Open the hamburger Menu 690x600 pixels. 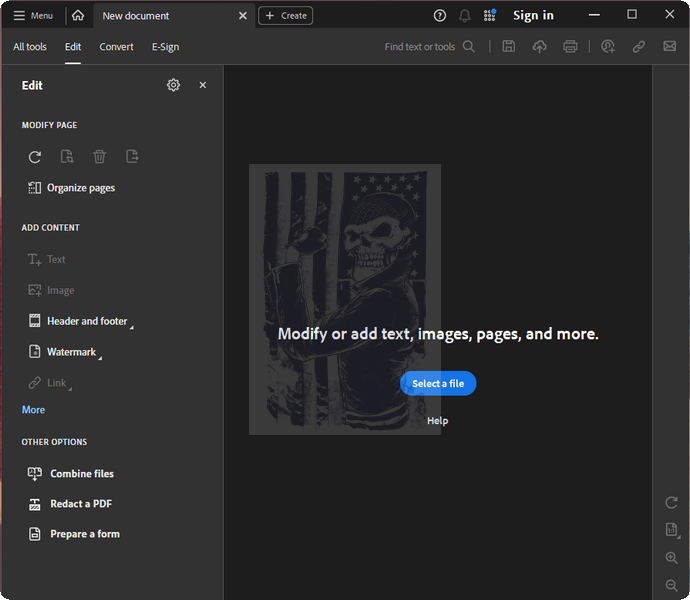tap(33, 16)
